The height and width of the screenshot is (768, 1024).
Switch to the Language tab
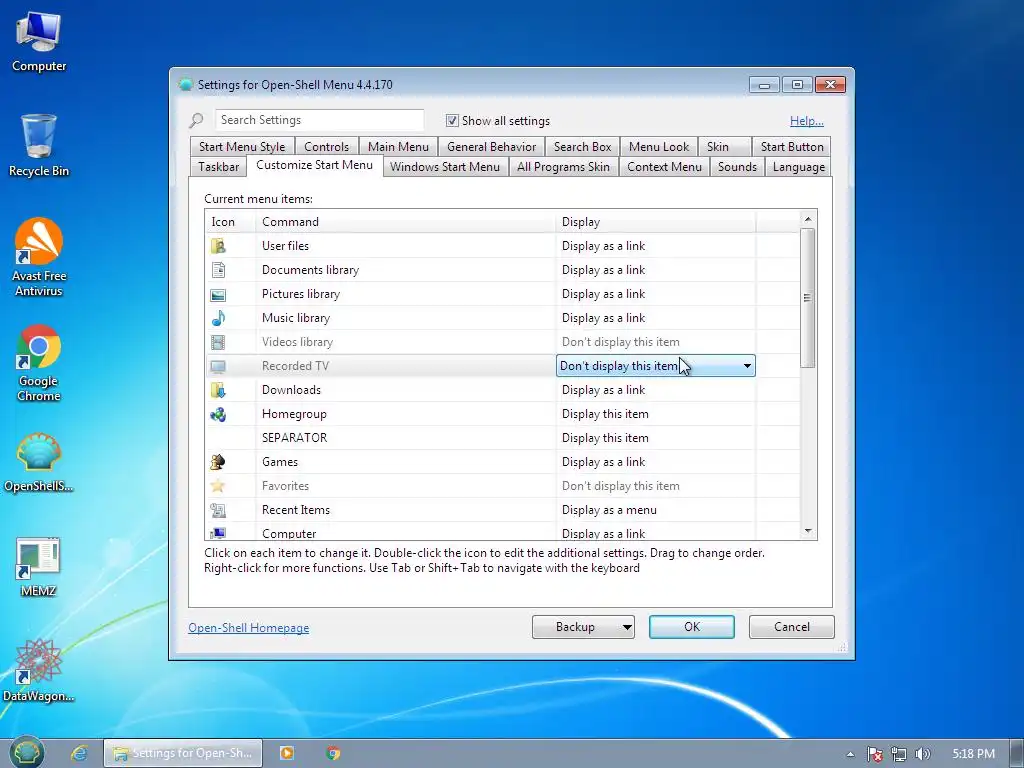[x=799, y=167]
